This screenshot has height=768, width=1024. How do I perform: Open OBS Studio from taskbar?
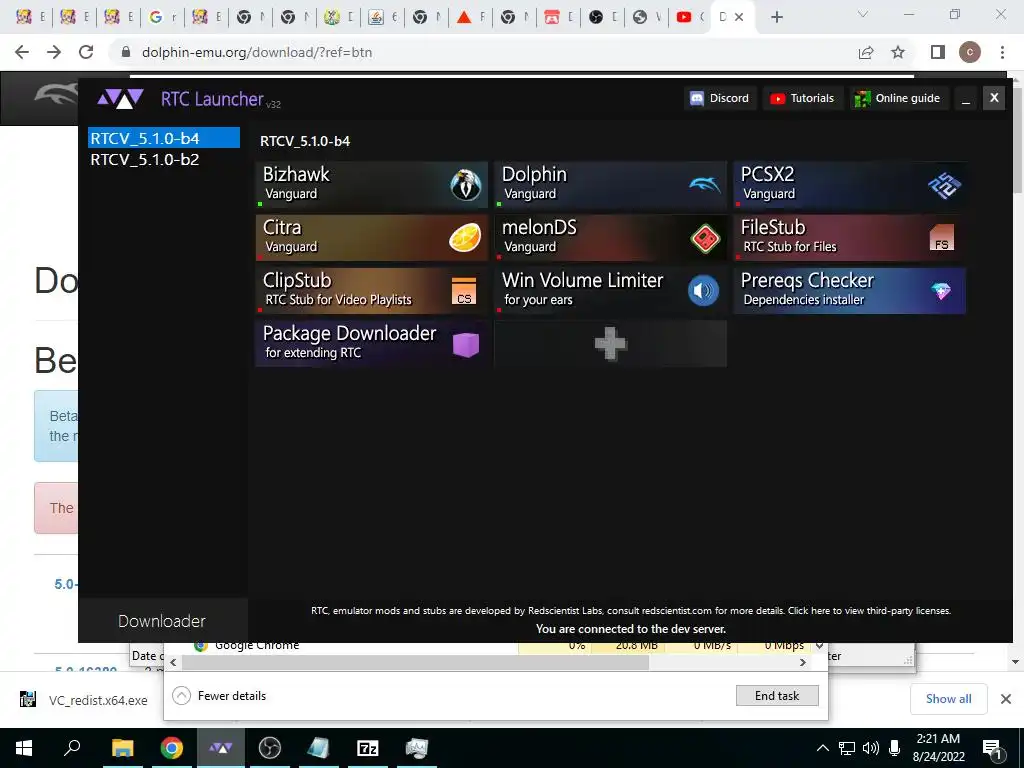point(270,748)
